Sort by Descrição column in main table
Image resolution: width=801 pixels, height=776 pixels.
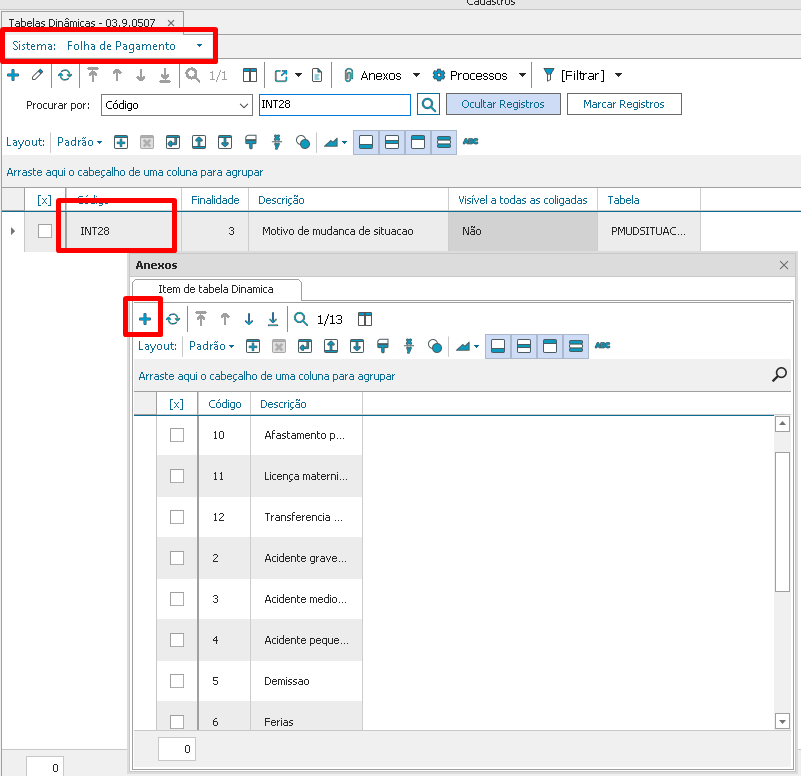point(348,200)
